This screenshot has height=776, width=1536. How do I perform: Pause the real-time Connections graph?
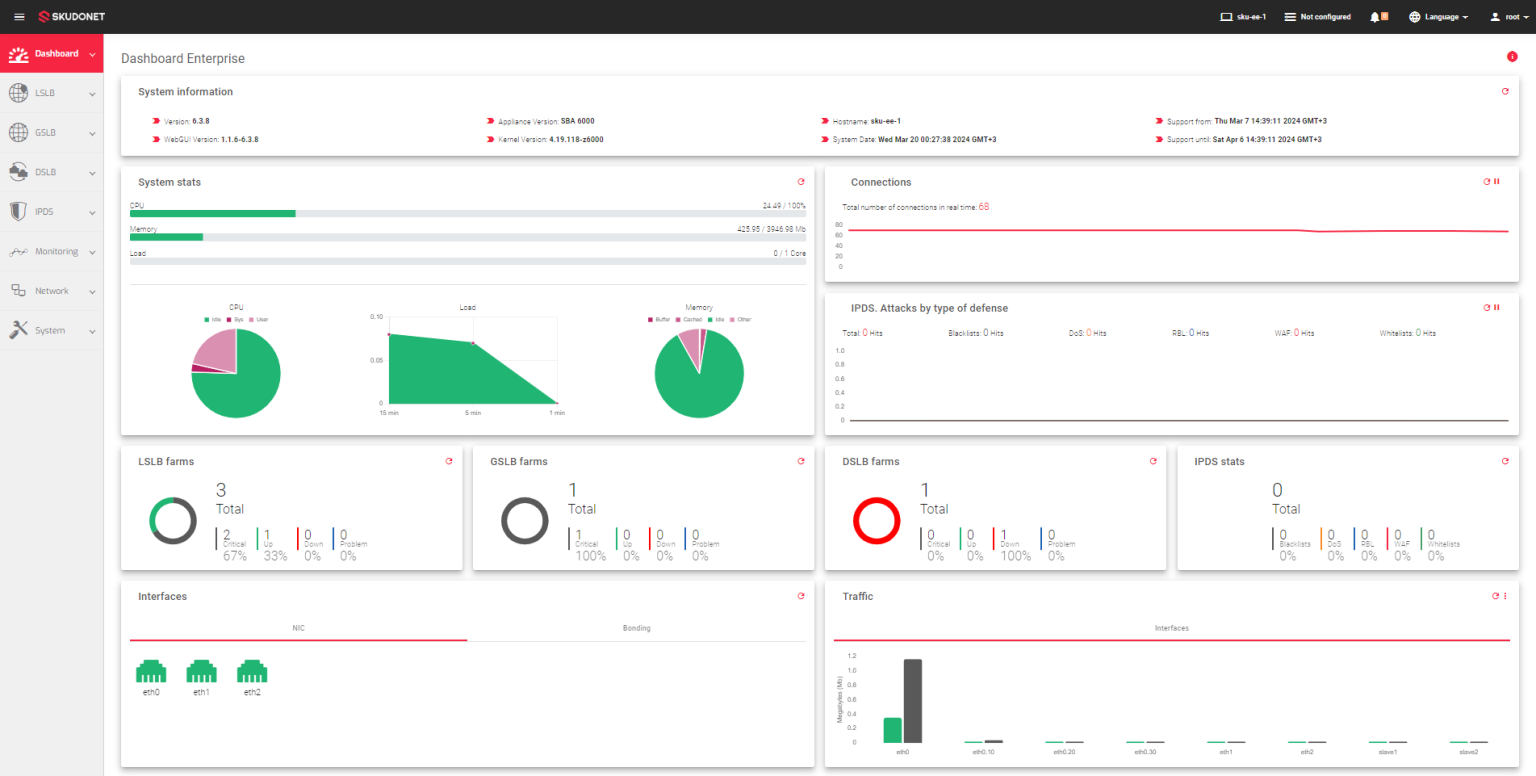point(1496,181)
